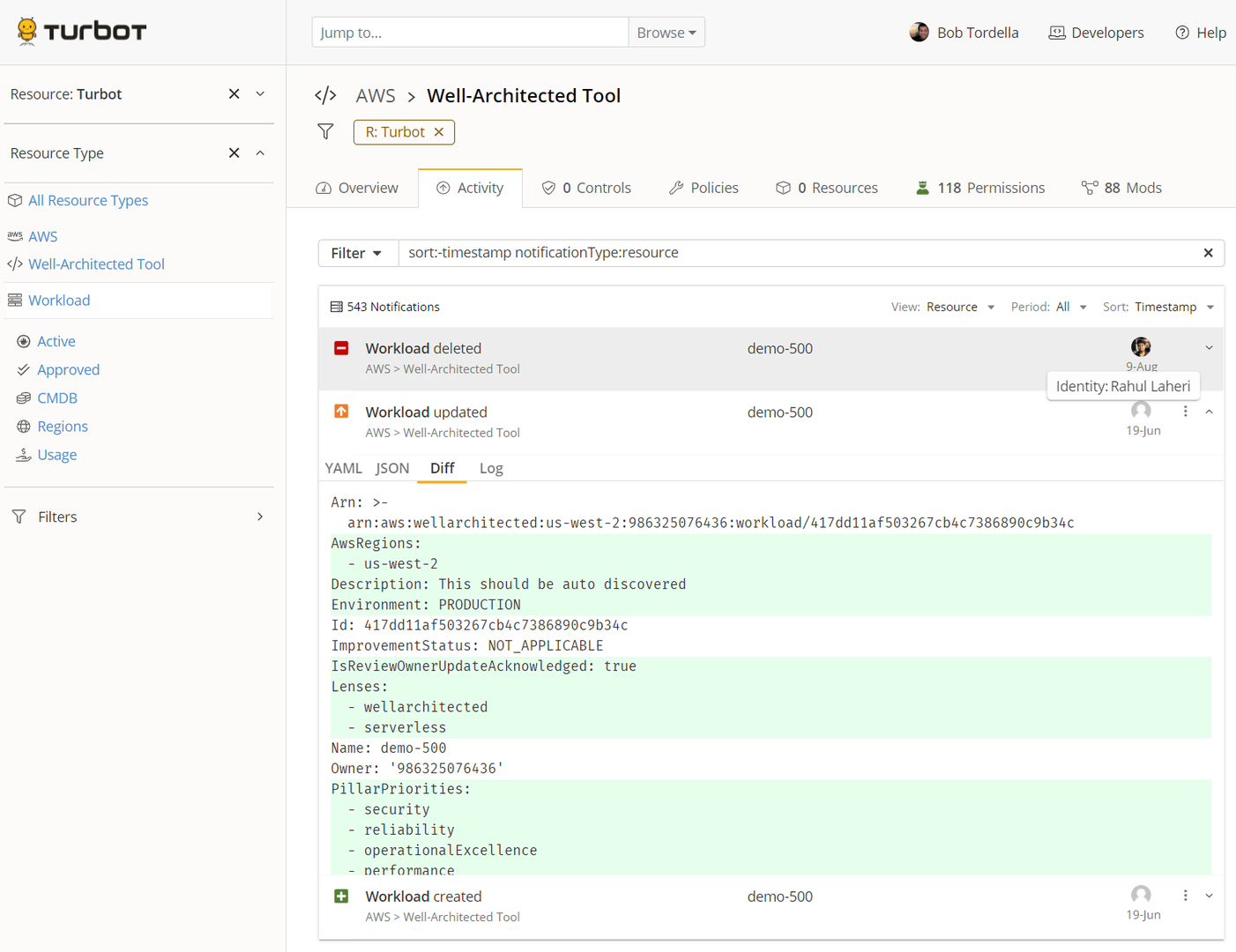
Task: Open the View: Resource dropdown
Action: [942, 307]
